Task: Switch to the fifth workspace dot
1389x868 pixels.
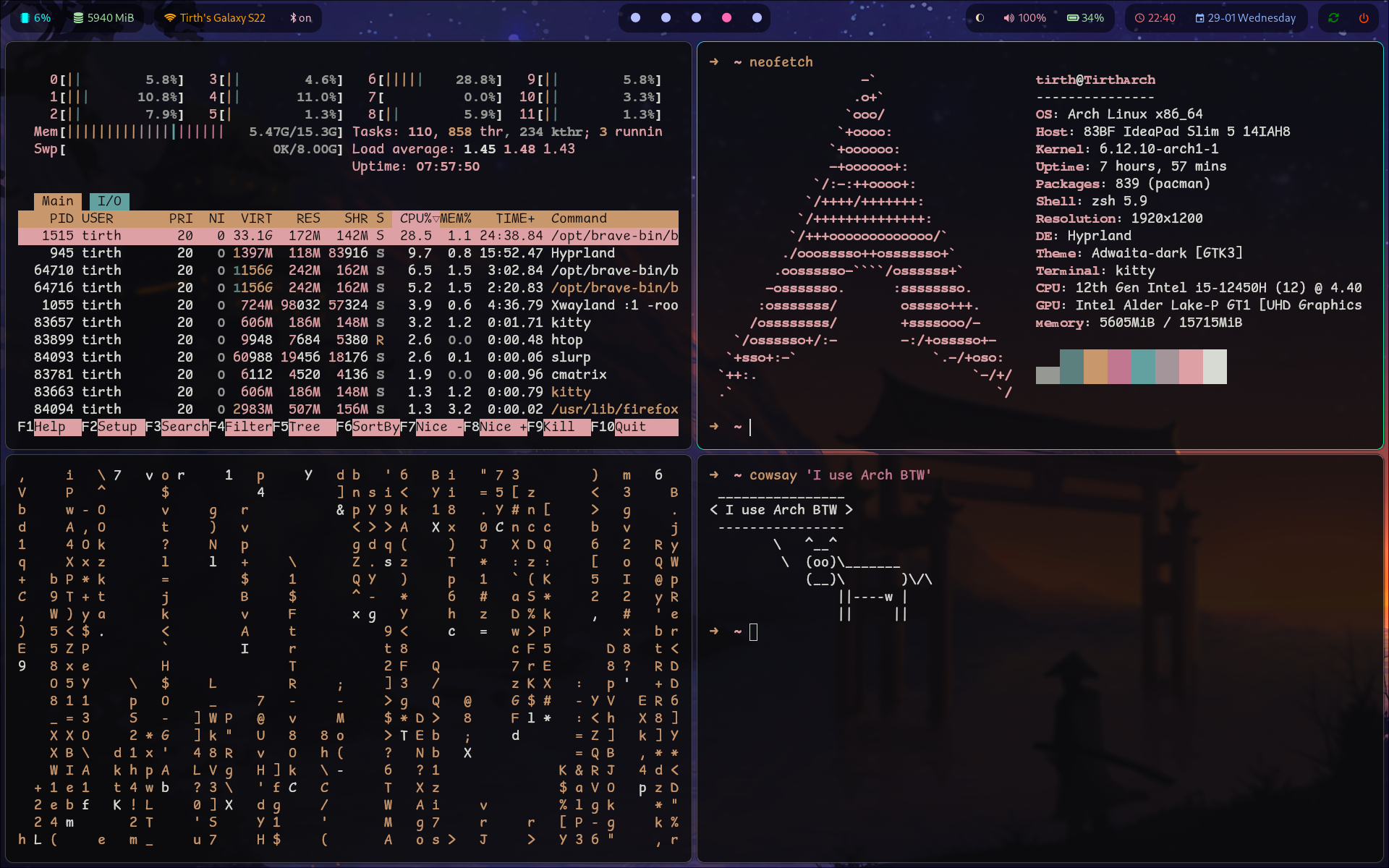Action: 757,18
